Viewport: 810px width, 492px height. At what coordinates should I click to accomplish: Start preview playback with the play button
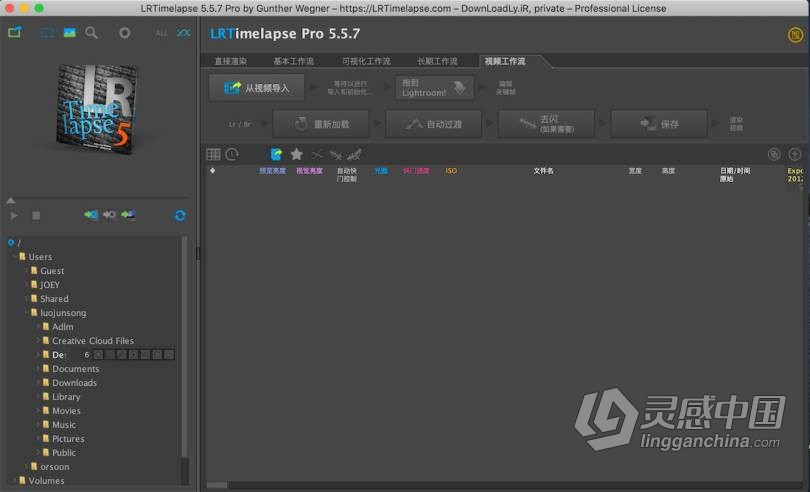pyautogui.click(x=14, y=216)
